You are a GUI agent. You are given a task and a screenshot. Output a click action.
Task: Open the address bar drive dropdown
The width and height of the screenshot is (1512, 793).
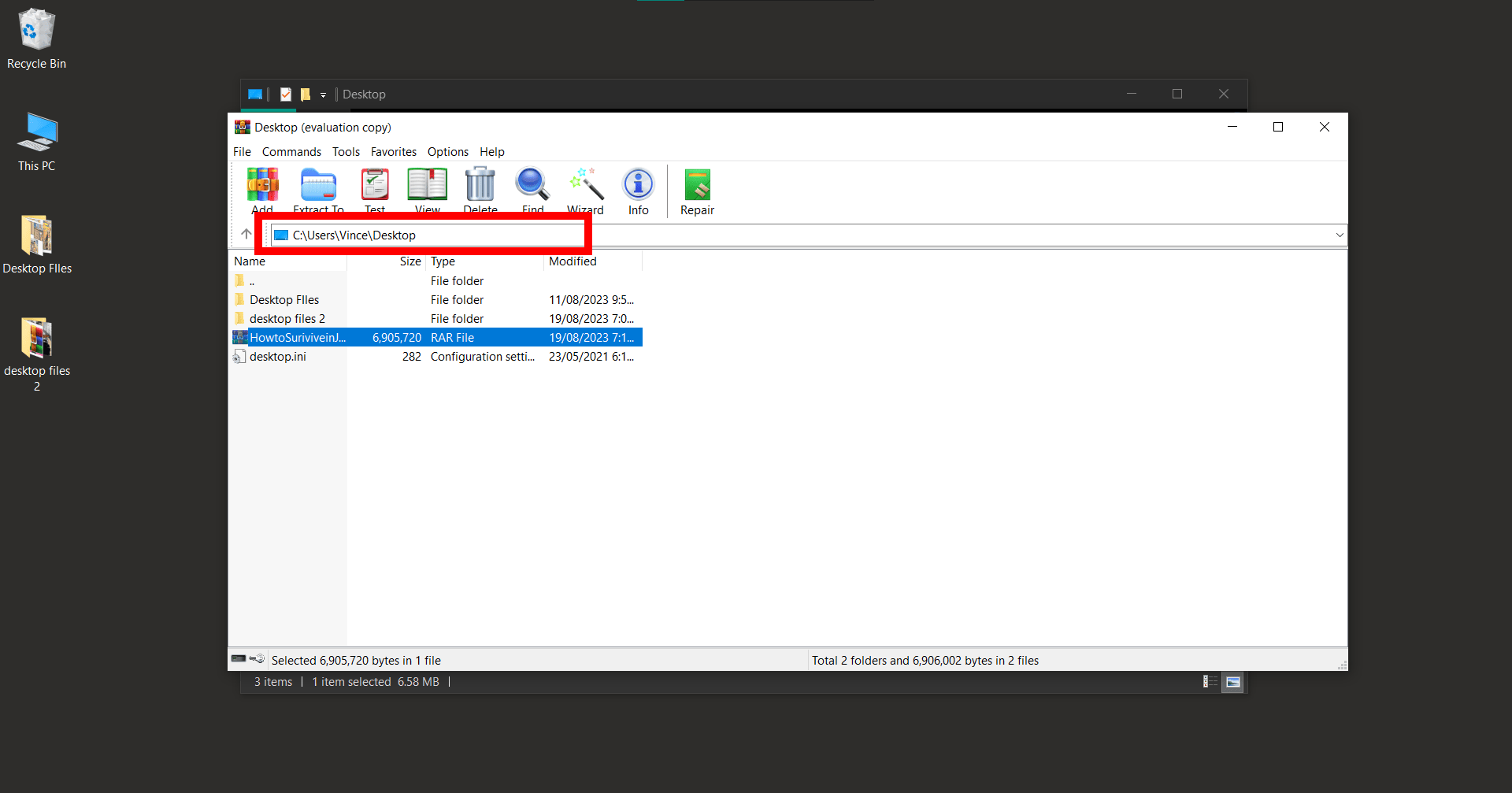(x=1339, y=235)
